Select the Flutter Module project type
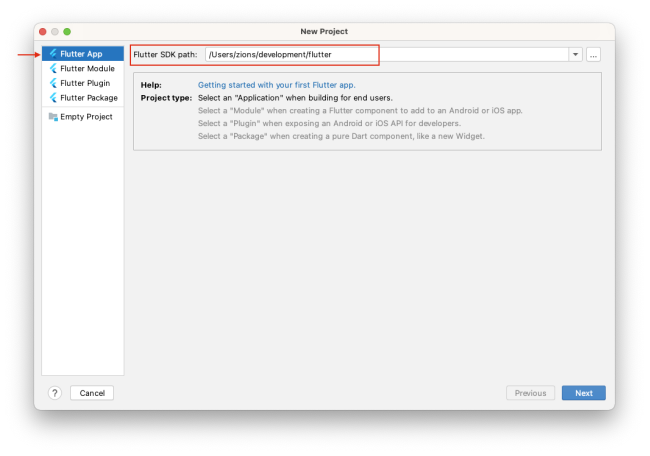 [82, 68]
